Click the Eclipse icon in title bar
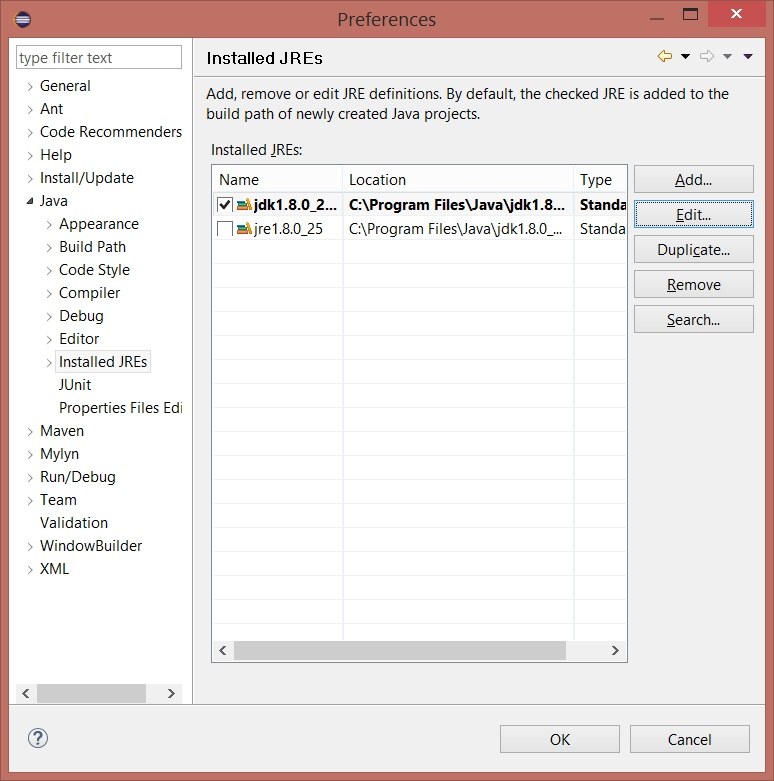 pyautogui.click(x=22, y=19)
